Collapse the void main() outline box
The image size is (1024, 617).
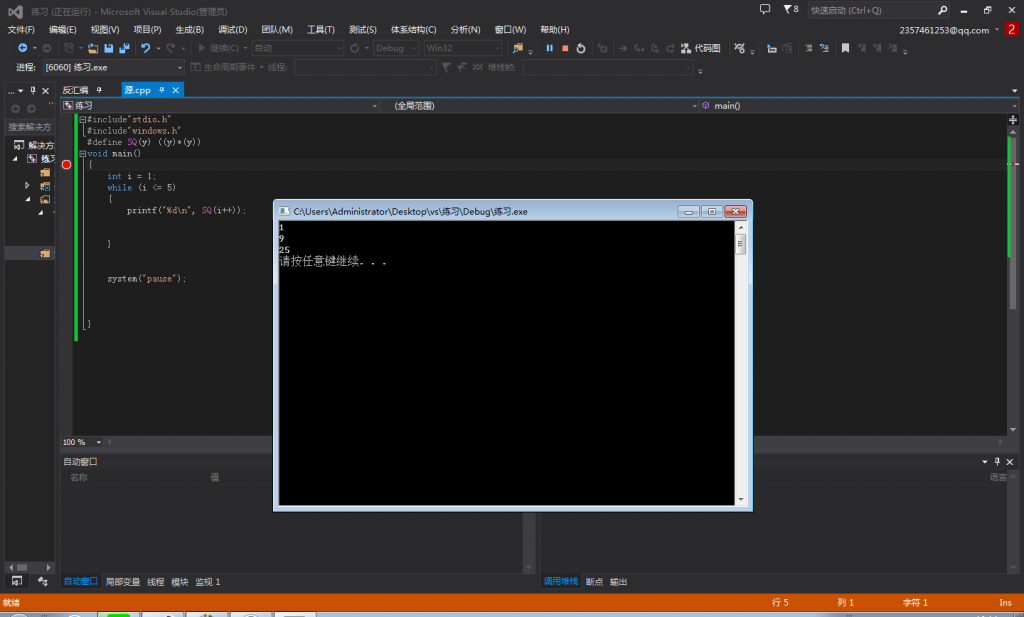pos(82,153)
